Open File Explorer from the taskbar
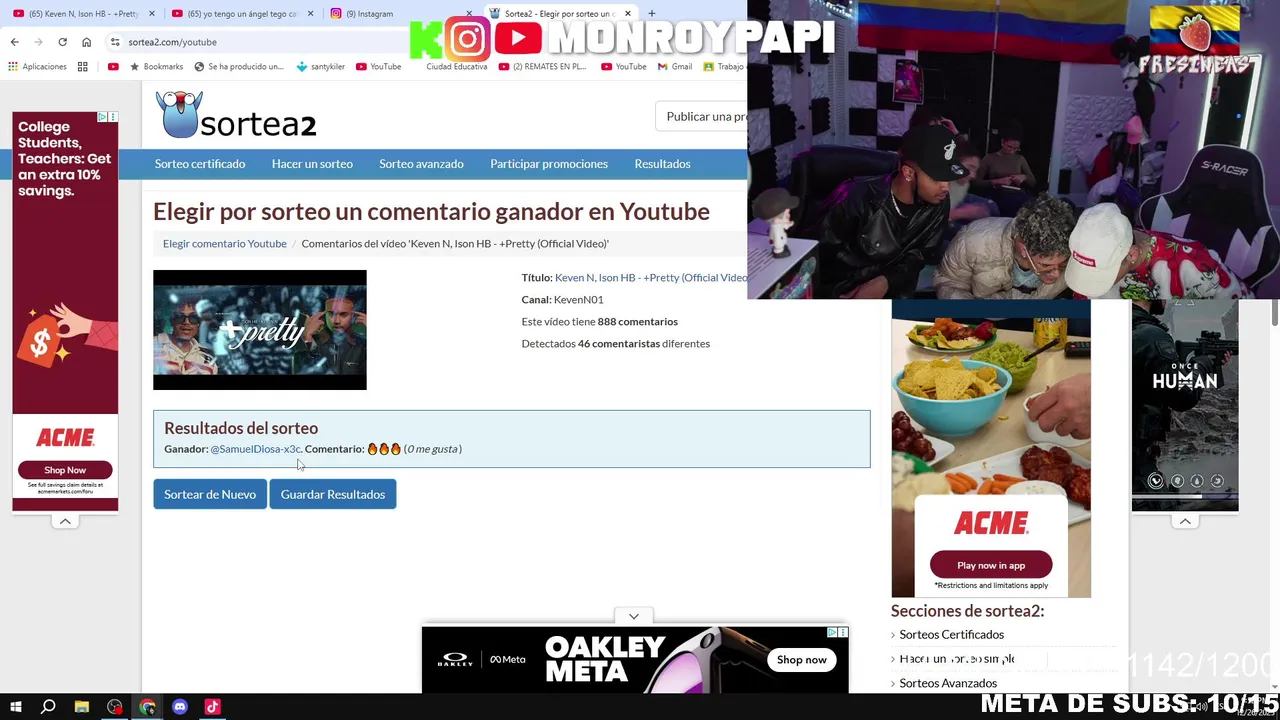1280x720 pixels. tap(82, 707)
